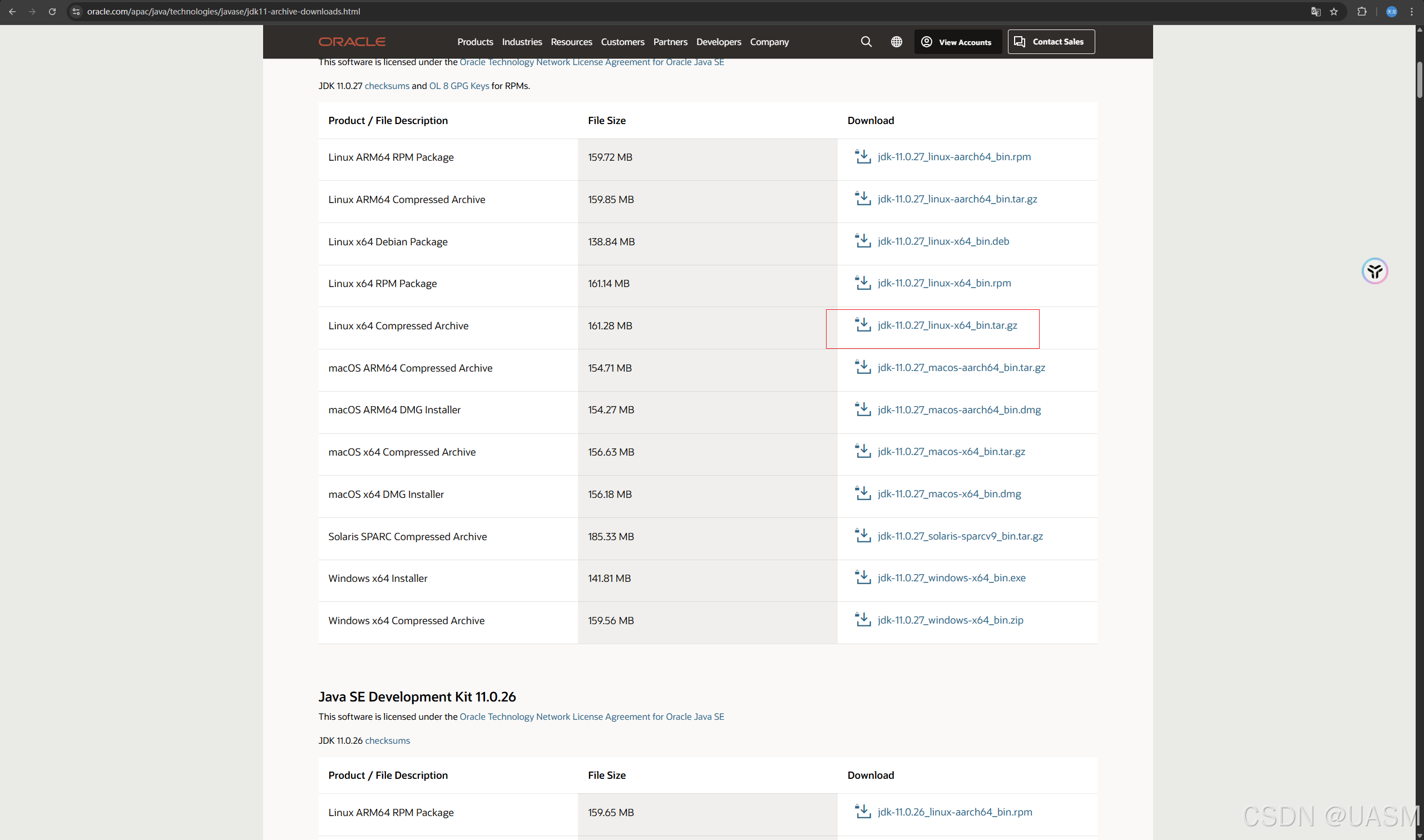
Task: Open the Resources menu
Action: click(x=571, y=42)
